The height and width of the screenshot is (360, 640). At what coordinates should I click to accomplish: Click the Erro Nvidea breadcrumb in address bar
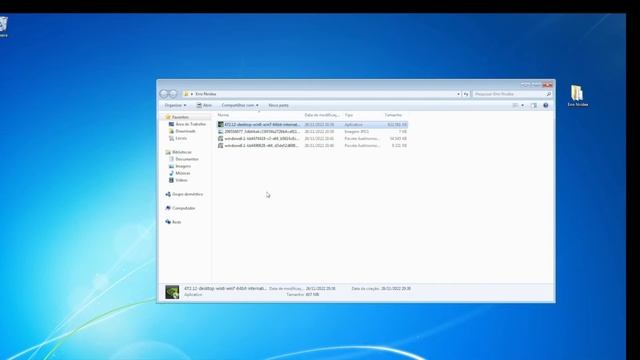click(x=206, y=94)
